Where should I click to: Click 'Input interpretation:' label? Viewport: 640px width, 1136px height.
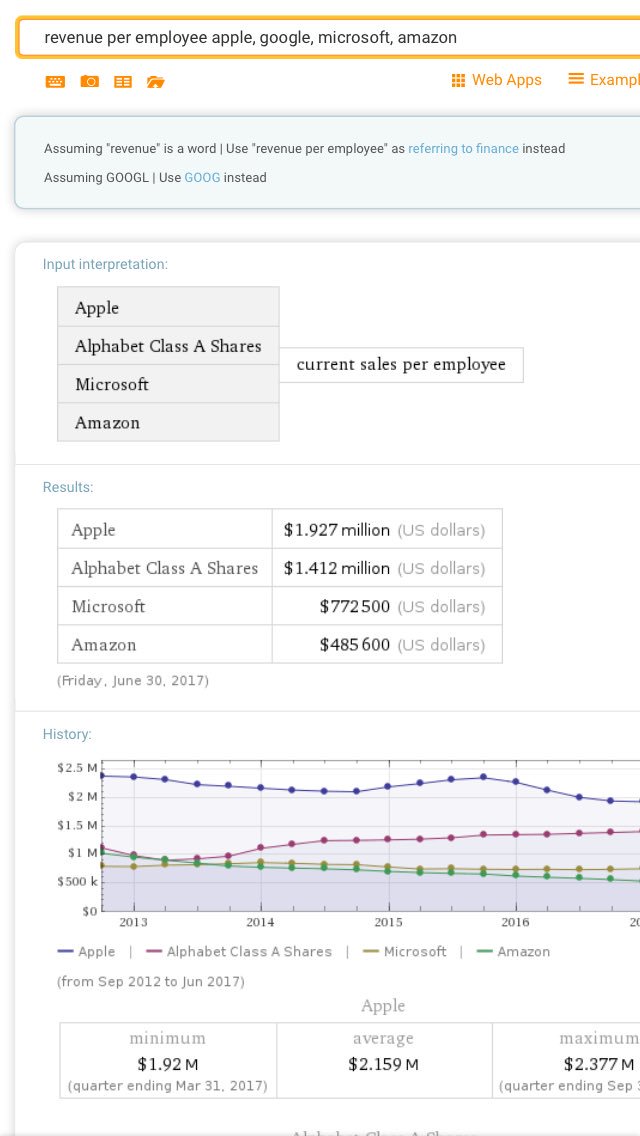pyautogui.click(x=105, y=264)
